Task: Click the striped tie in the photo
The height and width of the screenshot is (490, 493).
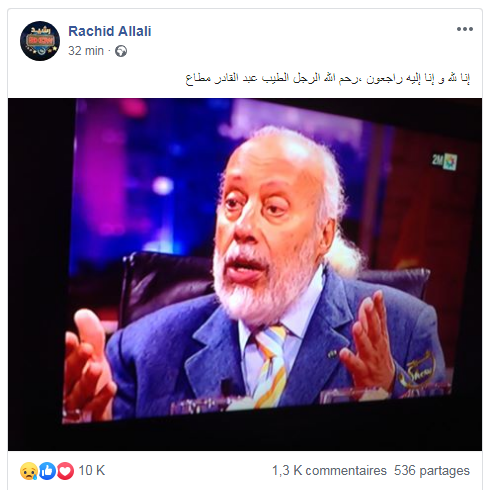Action: [272, 365]
